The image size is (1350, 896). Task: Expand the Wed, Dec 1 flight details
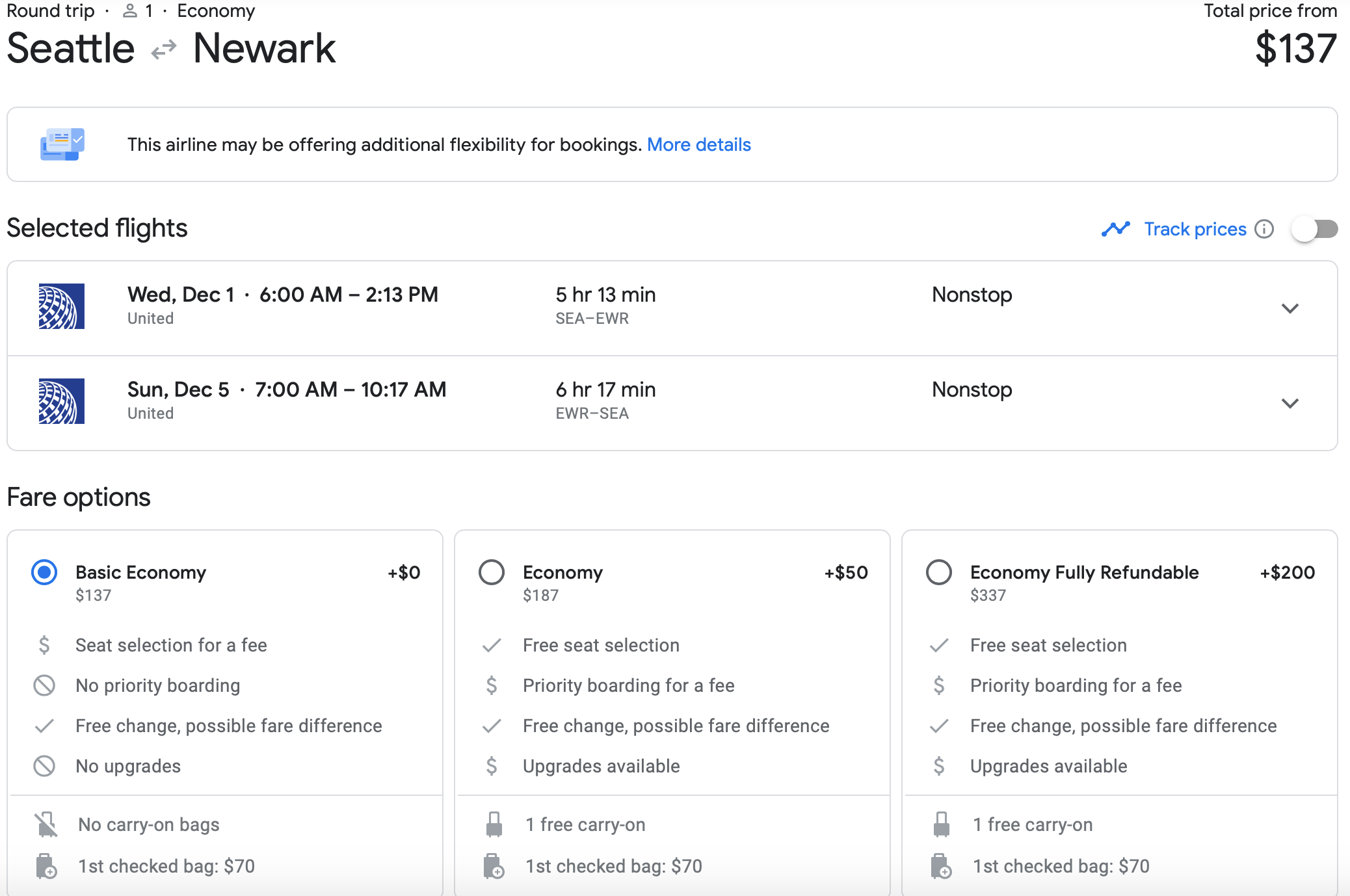click(1290, 308)
